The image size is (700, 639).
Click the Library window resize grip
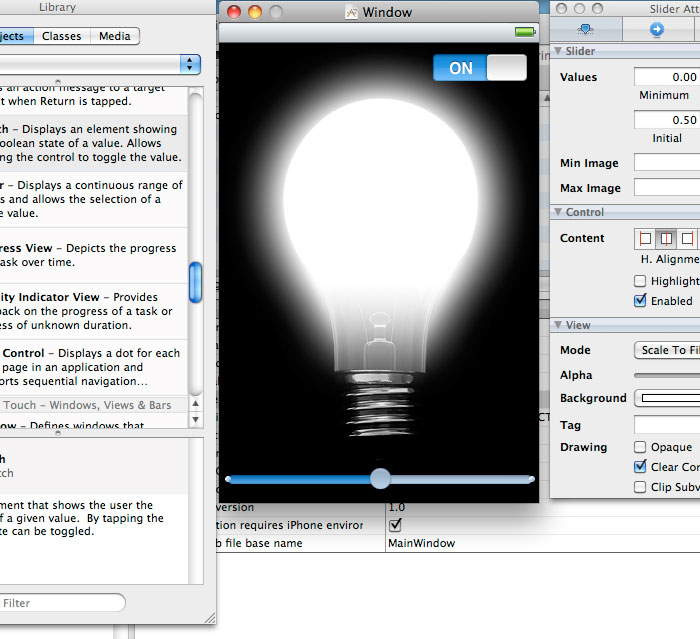coord(210,618)
